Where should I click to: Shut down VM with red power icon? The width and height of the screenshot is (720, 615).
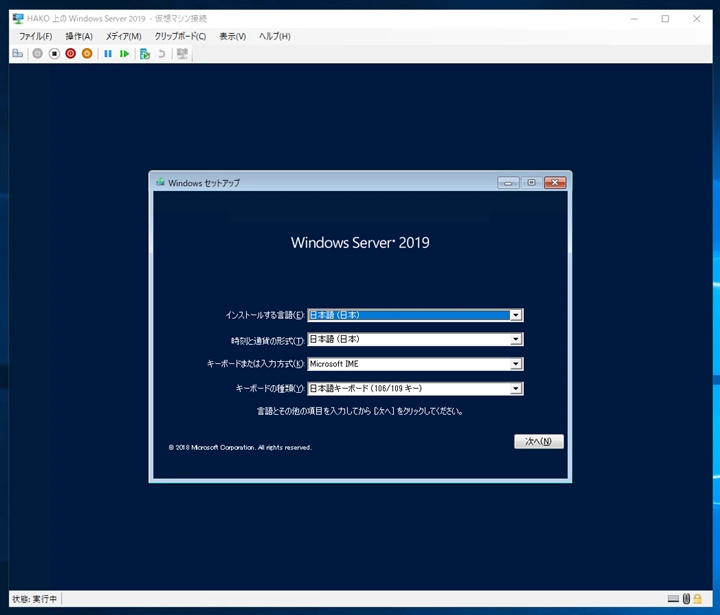(70, 54)
